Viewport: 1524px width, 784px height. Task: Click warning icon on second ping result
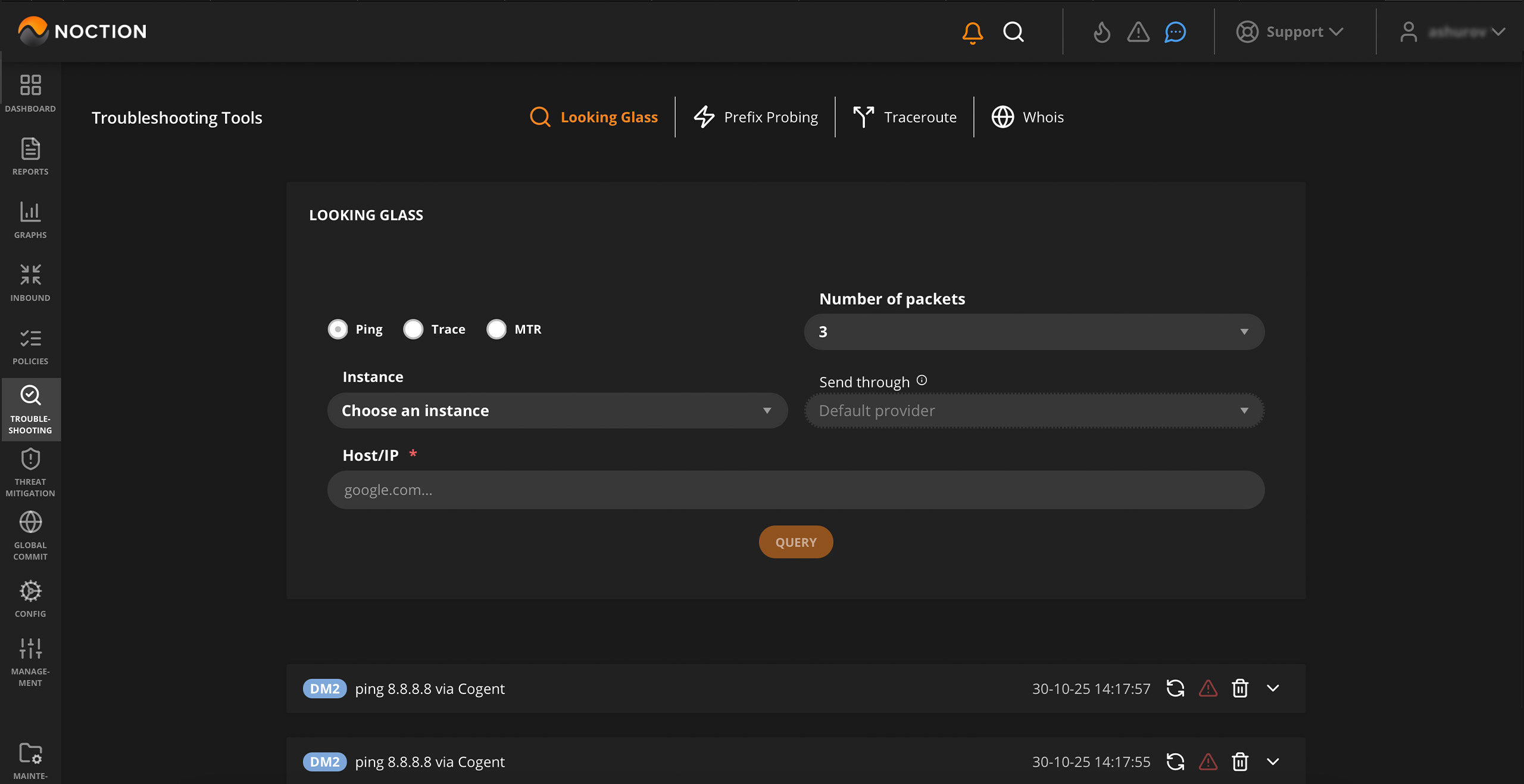[1208, 762]
